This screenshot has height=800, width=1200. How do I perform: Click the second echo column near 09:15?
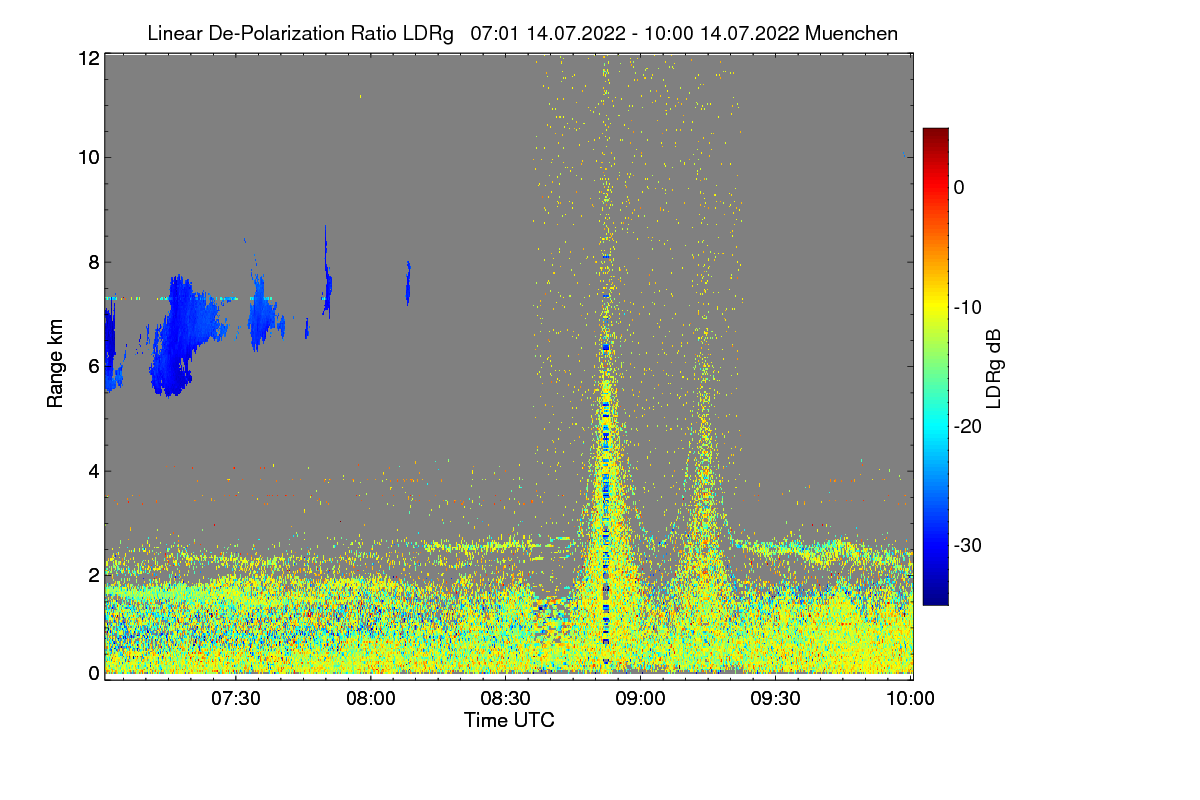[x=705, y=500]
